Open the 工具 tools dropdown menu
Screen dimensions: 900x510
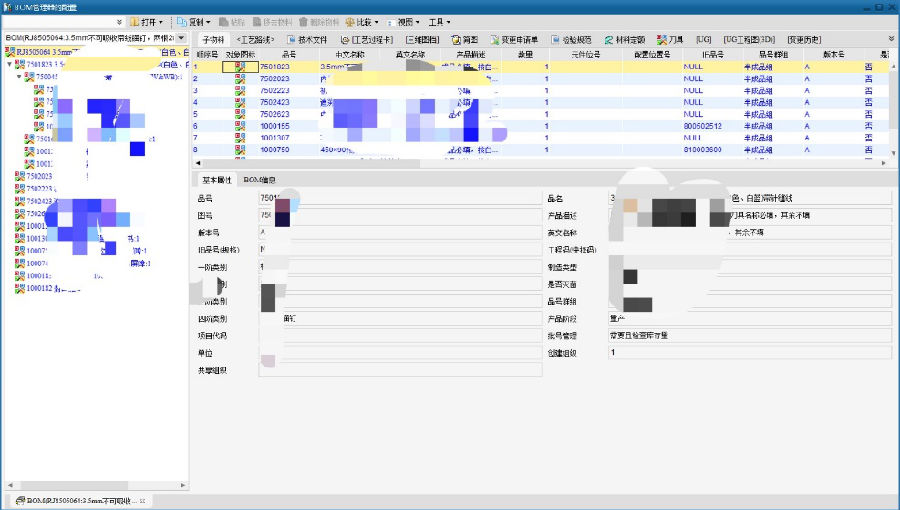point(438,21)
